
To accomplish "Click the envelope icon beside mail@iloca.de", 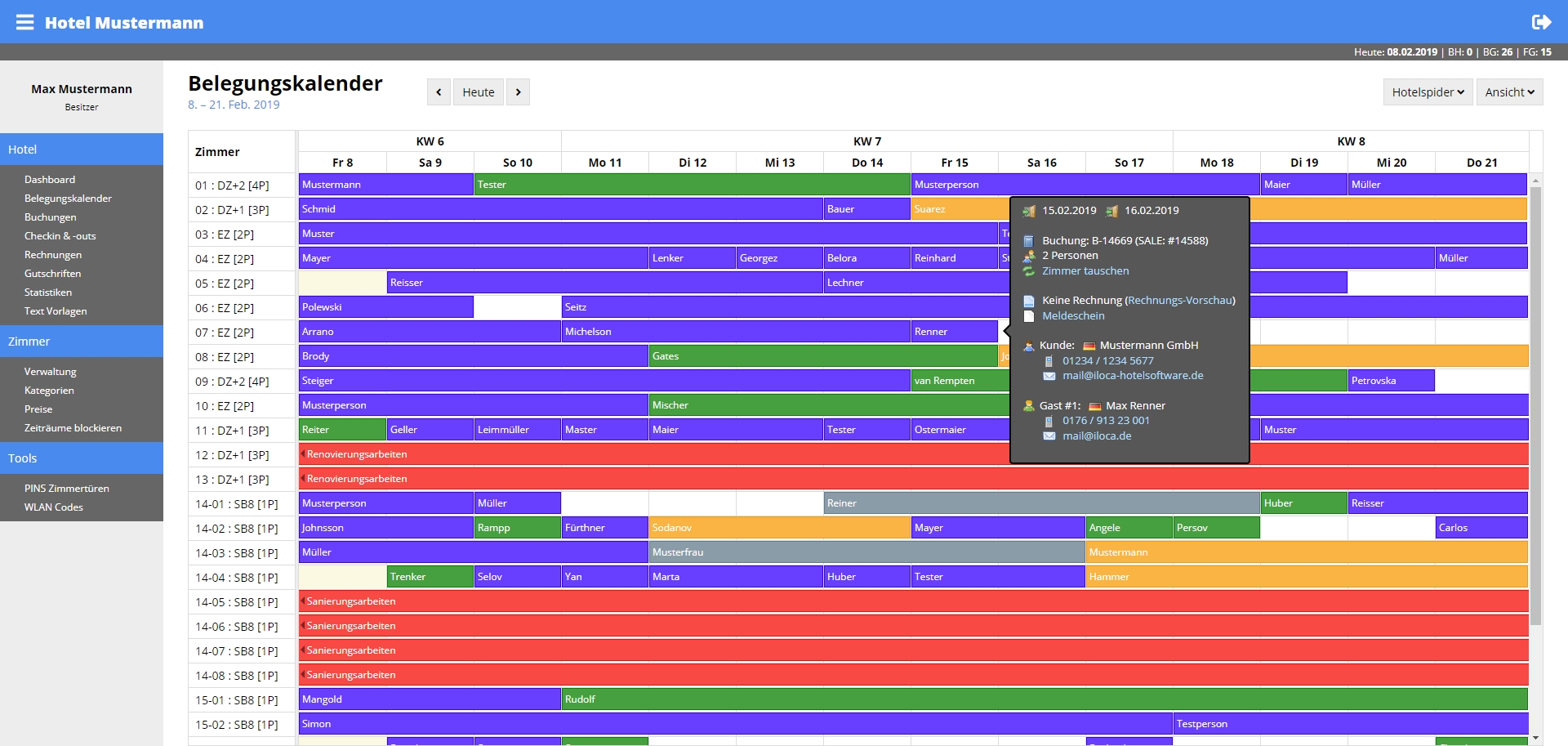I will [x=1049, y=436].
